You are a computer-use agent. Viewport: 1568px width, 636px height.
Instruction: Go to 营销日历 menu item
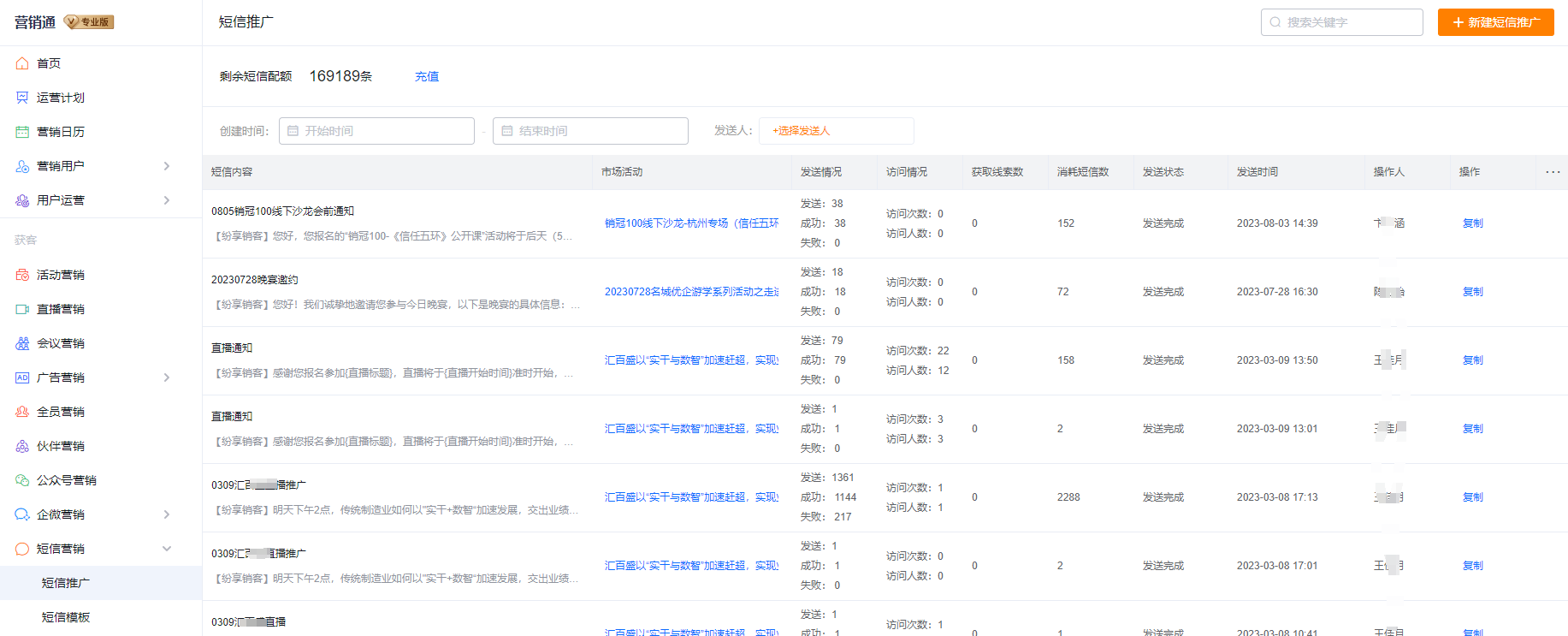101,132
